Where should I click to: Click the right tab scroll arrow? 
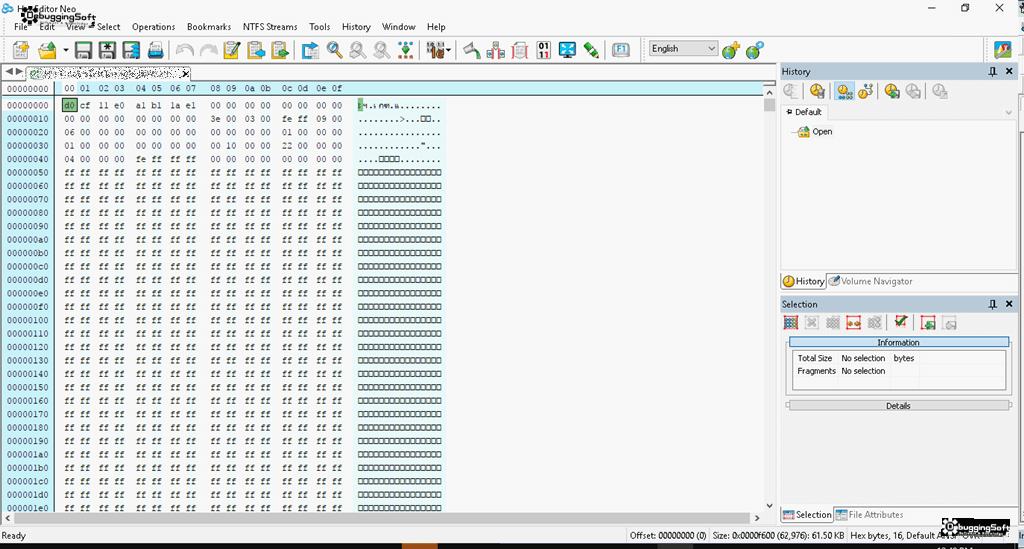(20, 72)
